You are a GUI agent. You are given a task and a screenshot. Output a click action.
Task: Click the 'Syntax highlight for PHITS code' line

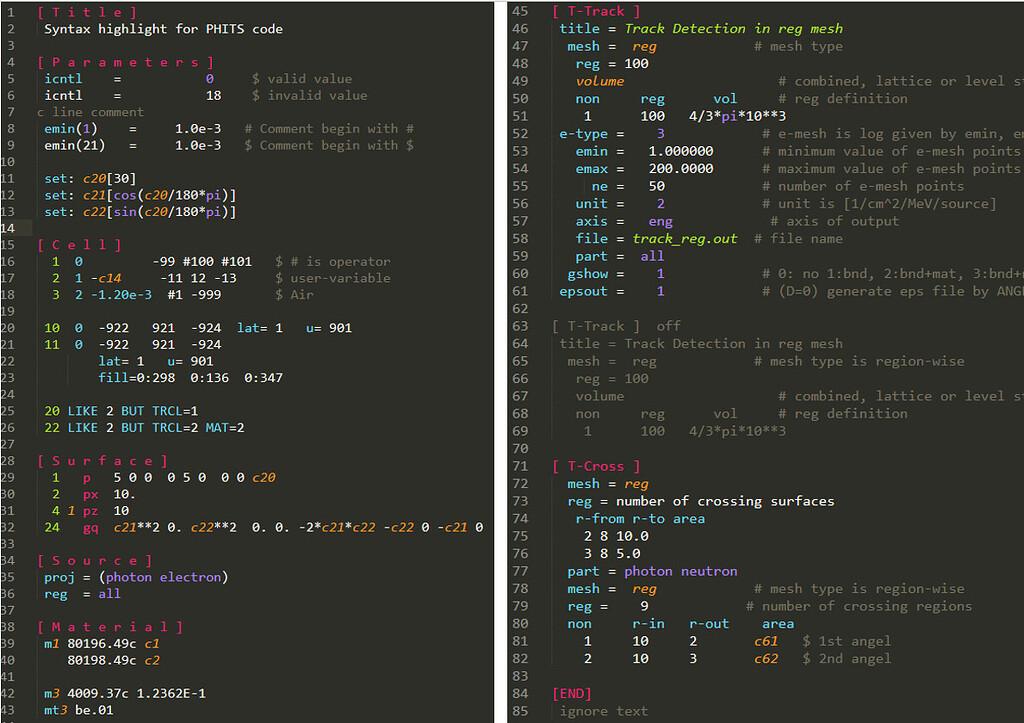click(x=163, y=29)
